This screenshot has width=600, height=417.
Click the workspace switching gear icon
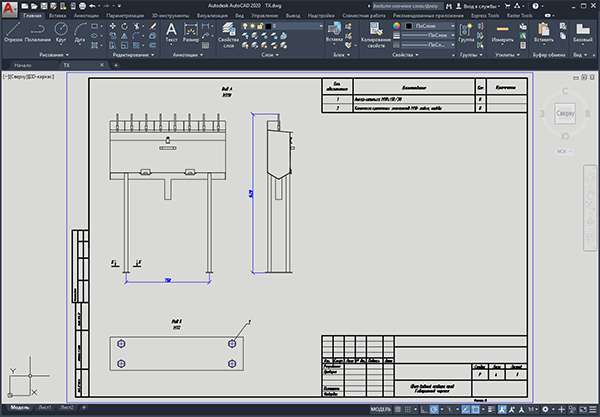(545, 409)
